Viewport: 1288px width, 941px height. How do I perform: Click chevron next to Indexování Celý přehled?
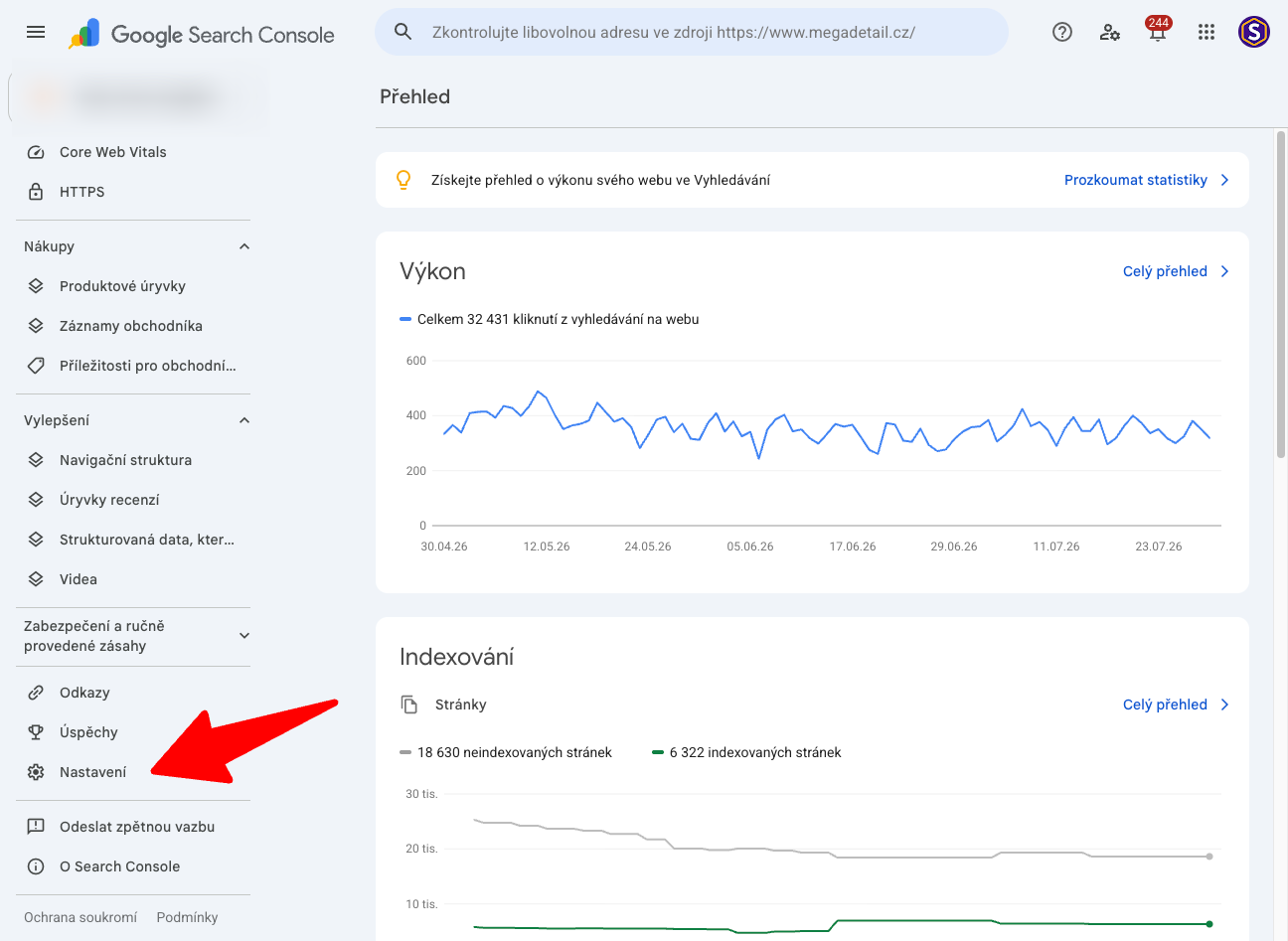(1224, 705)
